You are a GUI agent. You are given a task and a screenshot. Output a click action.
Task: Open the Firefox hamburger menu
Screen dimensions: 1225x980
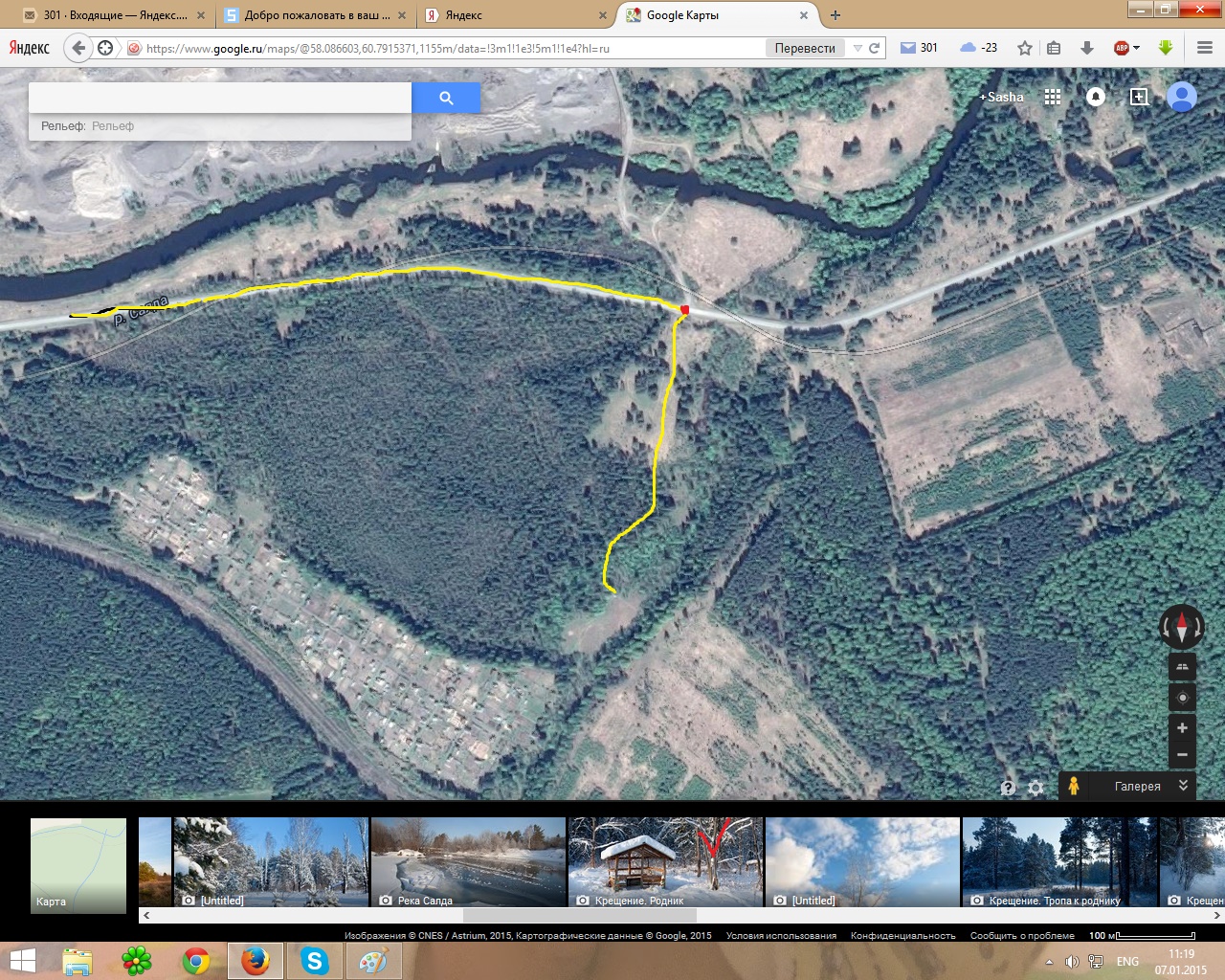click(1205, 48)
